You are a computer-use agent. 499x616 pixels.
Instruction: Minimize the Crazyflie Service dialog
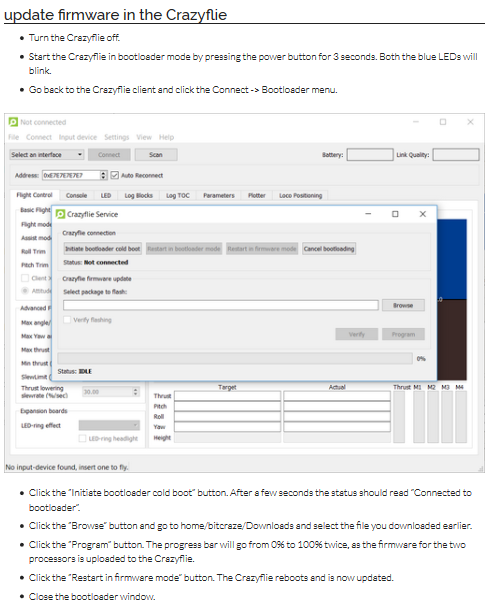click(x=368, y=214)
